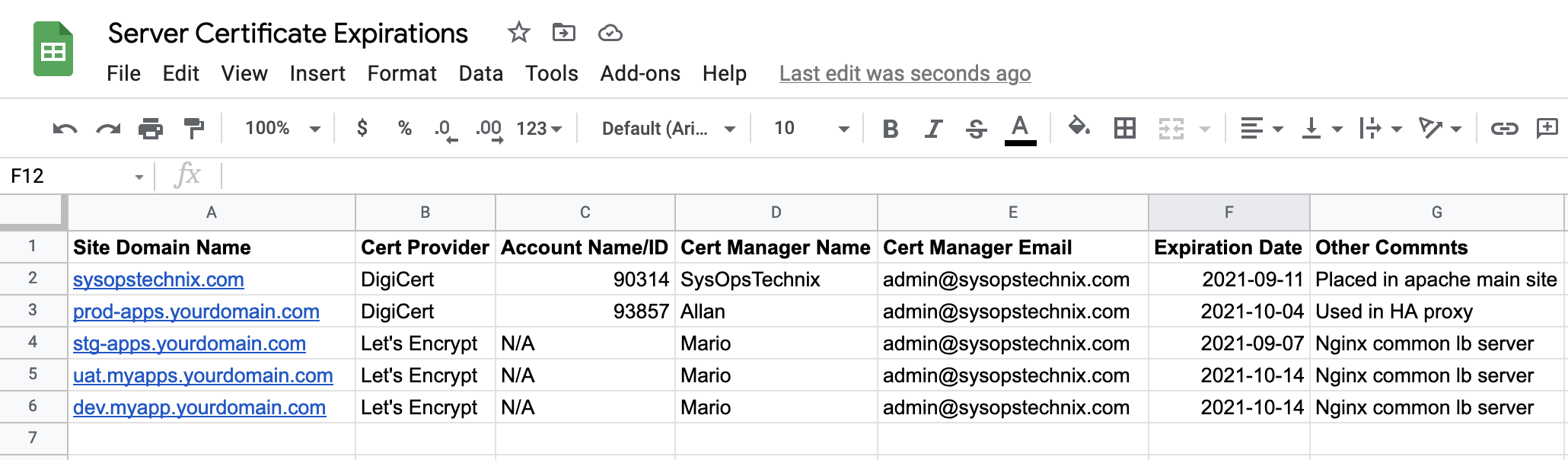
Task: Format as currency with dollar icon
Action: click(362, 128)
